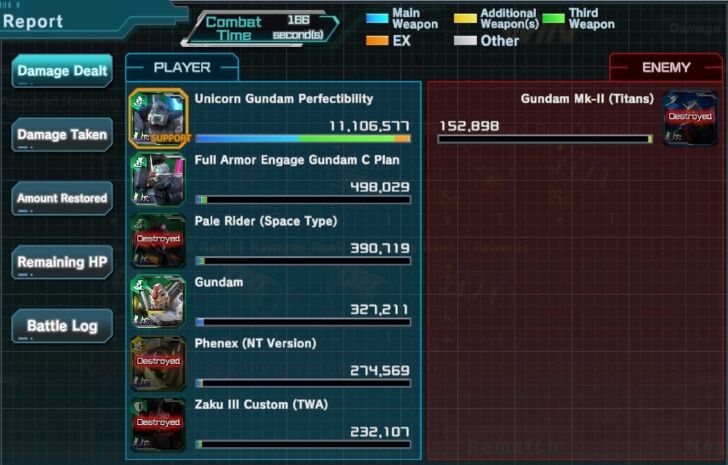This screenshot has width=728, height=465.
Task: Select the Gundam unit portrait
Action: 158,302
